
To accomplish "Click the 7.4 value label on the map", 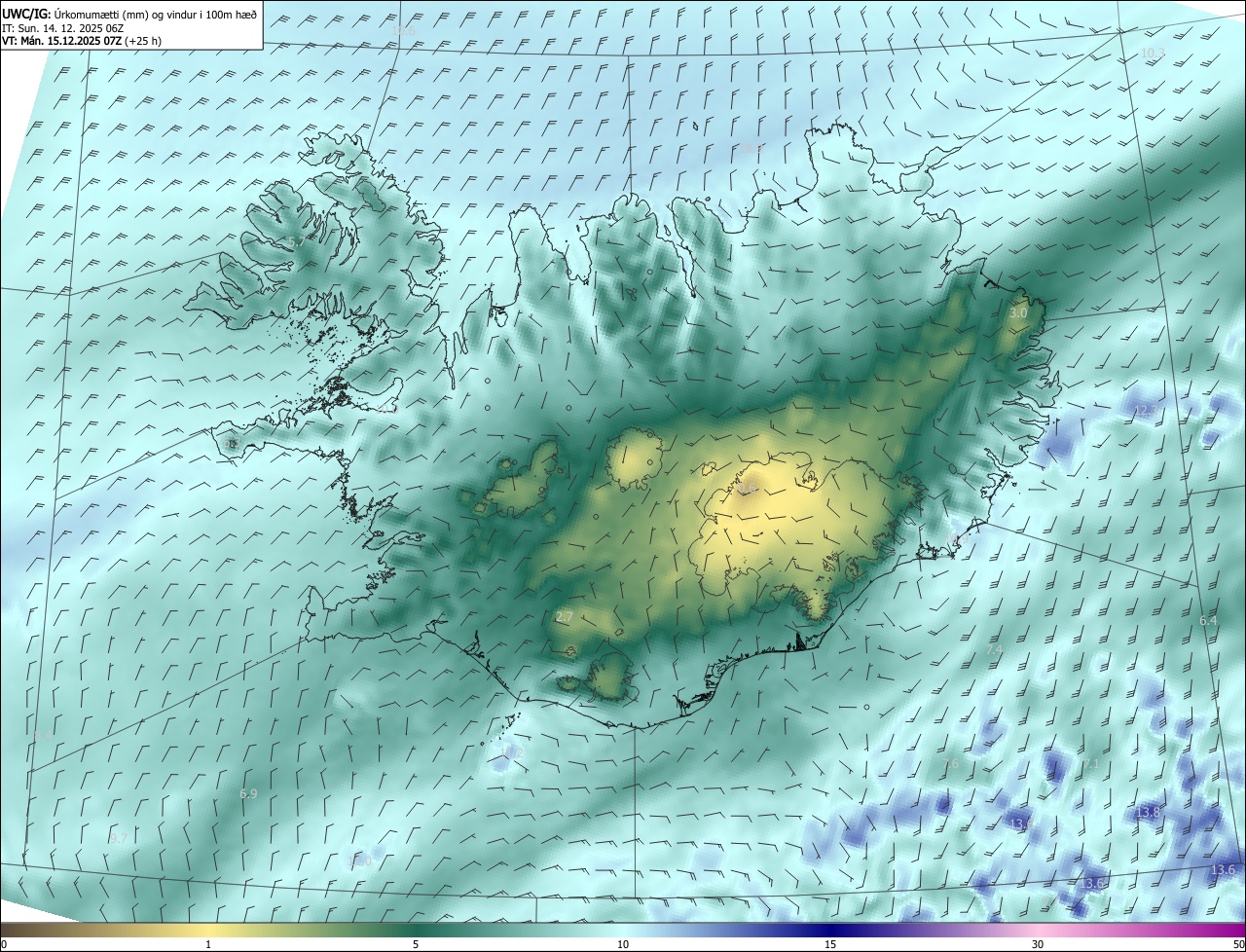I will [994, 650].
